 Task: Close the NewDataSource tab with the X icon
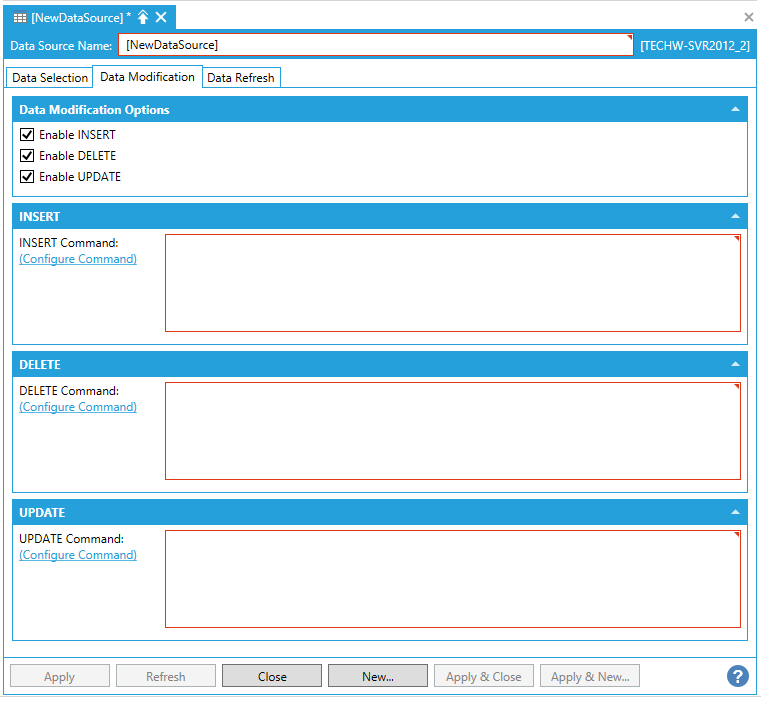(x=161, y=17)
